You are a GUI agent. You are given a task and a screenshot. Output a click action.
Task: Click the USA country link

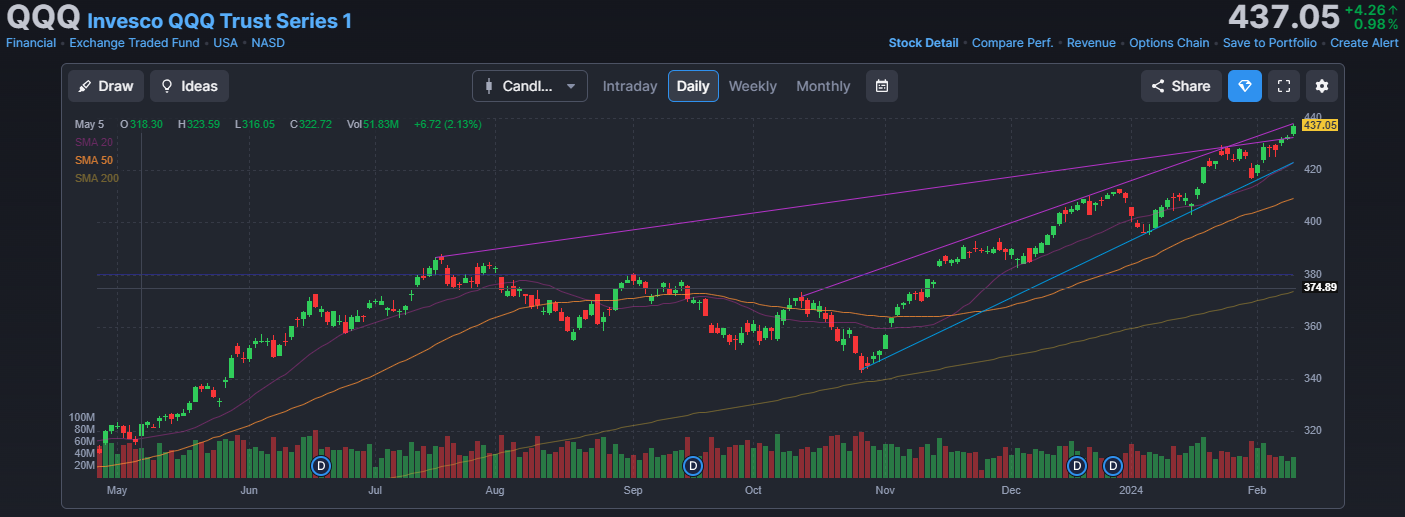[x=226, y=43]
